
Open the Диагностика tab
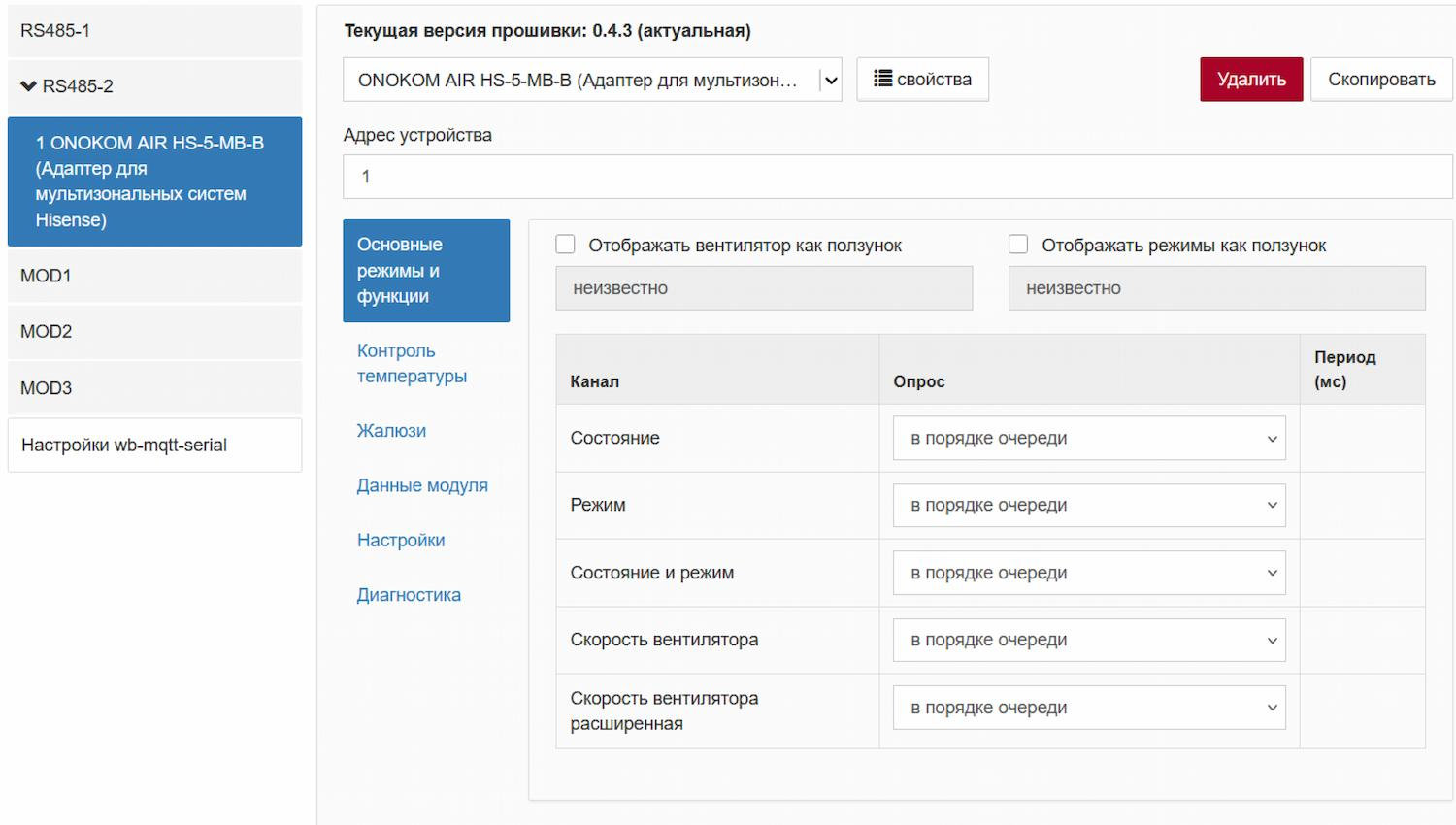409,595
